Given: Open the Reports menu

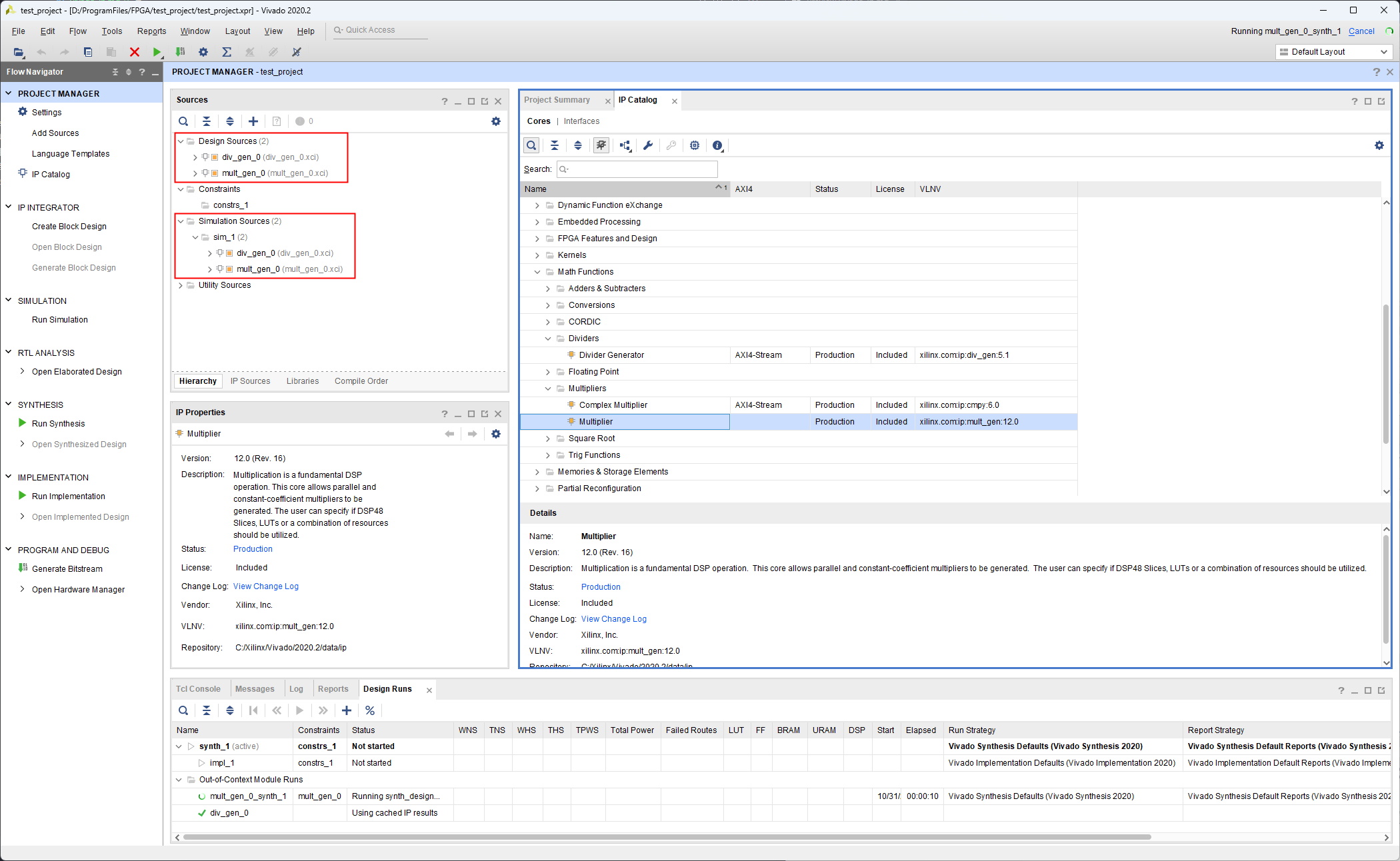Looking at the screenshot, I should click(x=151, y=31).
